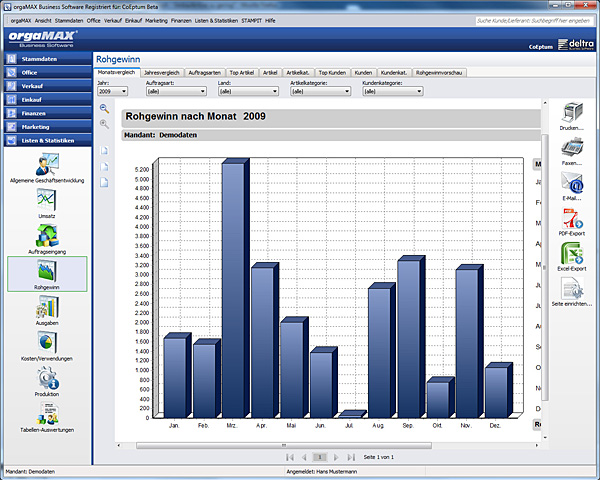The image size is (600, 480).
Task: Expand Einkauf sidebar section
Action: point(48,100)
